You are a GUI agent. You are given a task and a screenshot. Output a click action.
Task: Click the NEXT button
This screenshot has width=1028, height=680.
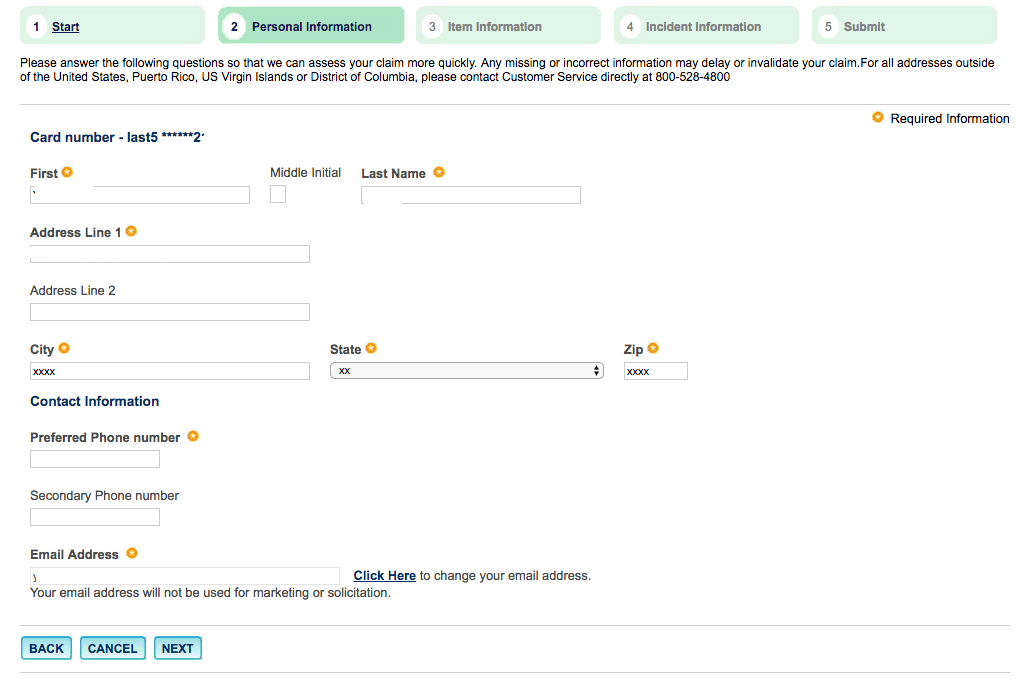(178, 649)
